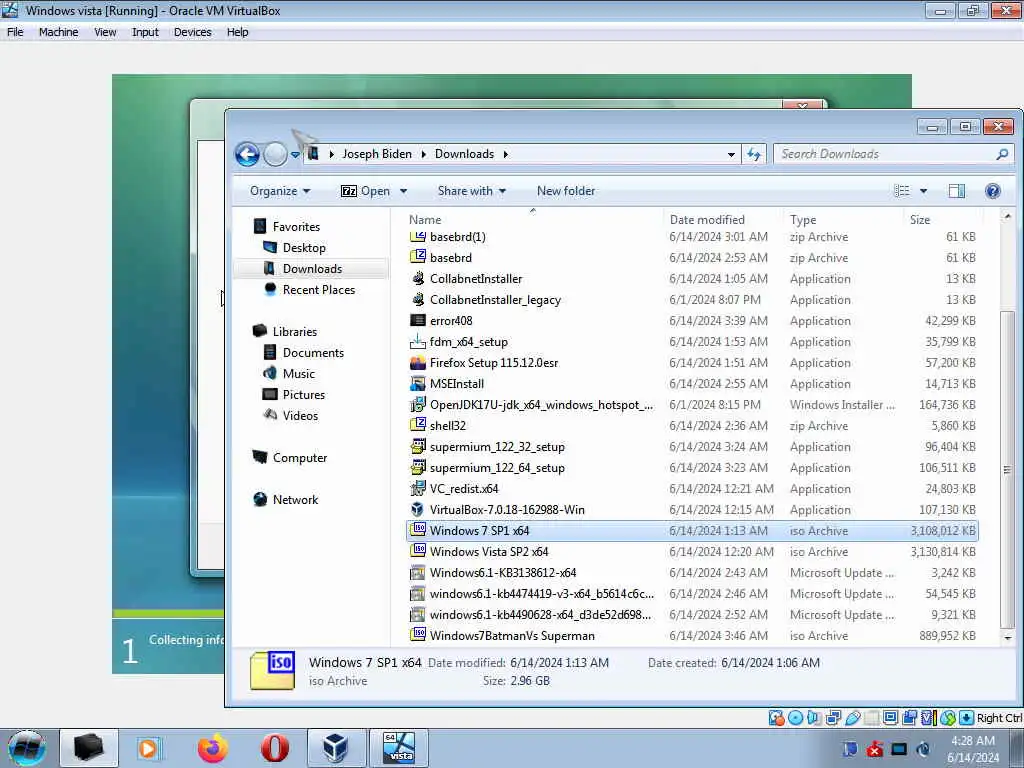
Task: Select the MSEInstall application icon
Action: click(417, 384)
